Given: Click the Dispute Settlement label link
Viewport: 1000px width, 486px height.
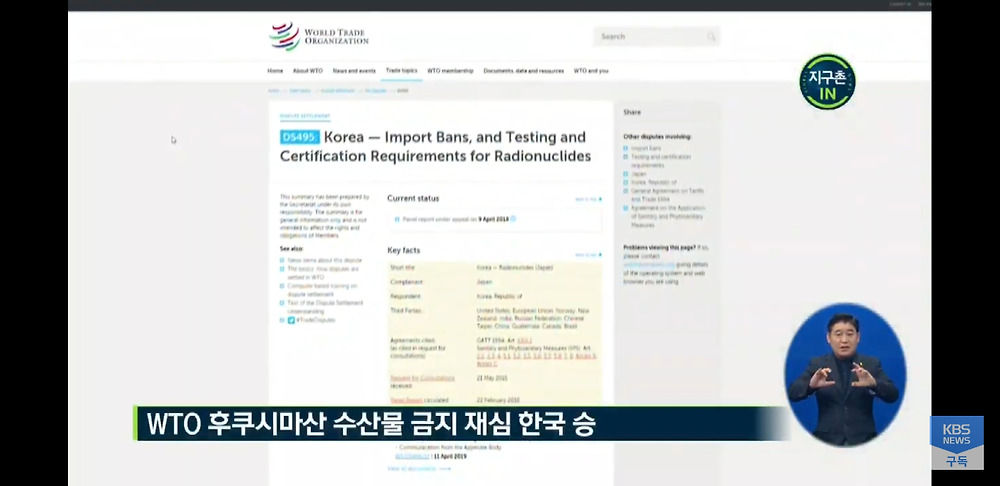Looking at the screenshot, I should pyautogui.click(x=305, y=116).
